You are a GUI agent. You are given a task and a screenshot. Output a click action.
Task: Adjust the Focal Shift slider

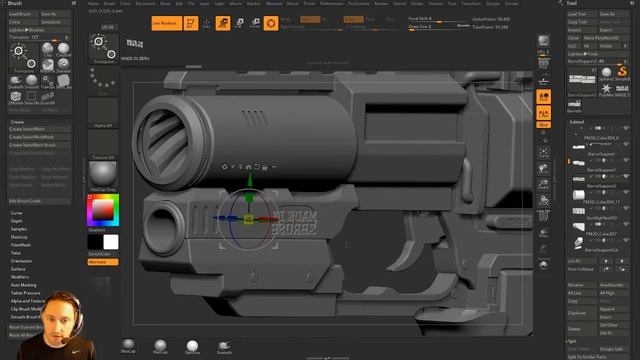point(439,19)
